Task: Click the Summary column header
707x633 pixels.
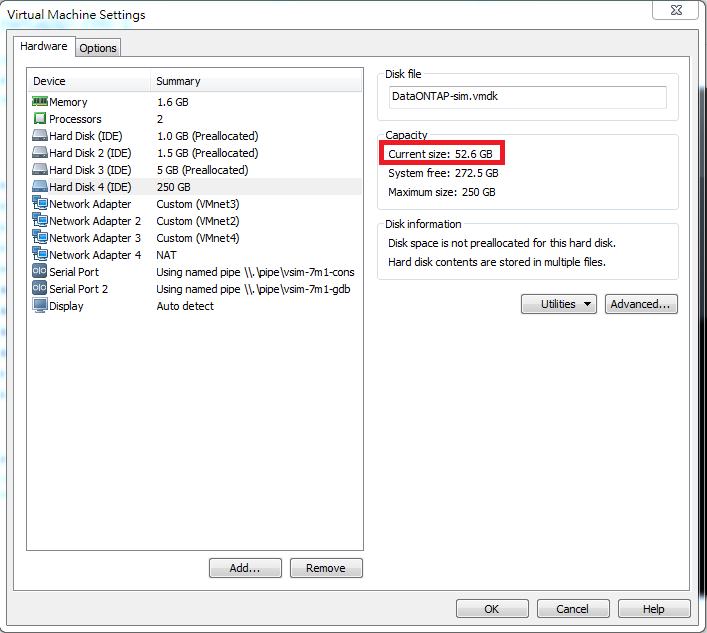Action: pyautogui.click(x=256, y=81)
